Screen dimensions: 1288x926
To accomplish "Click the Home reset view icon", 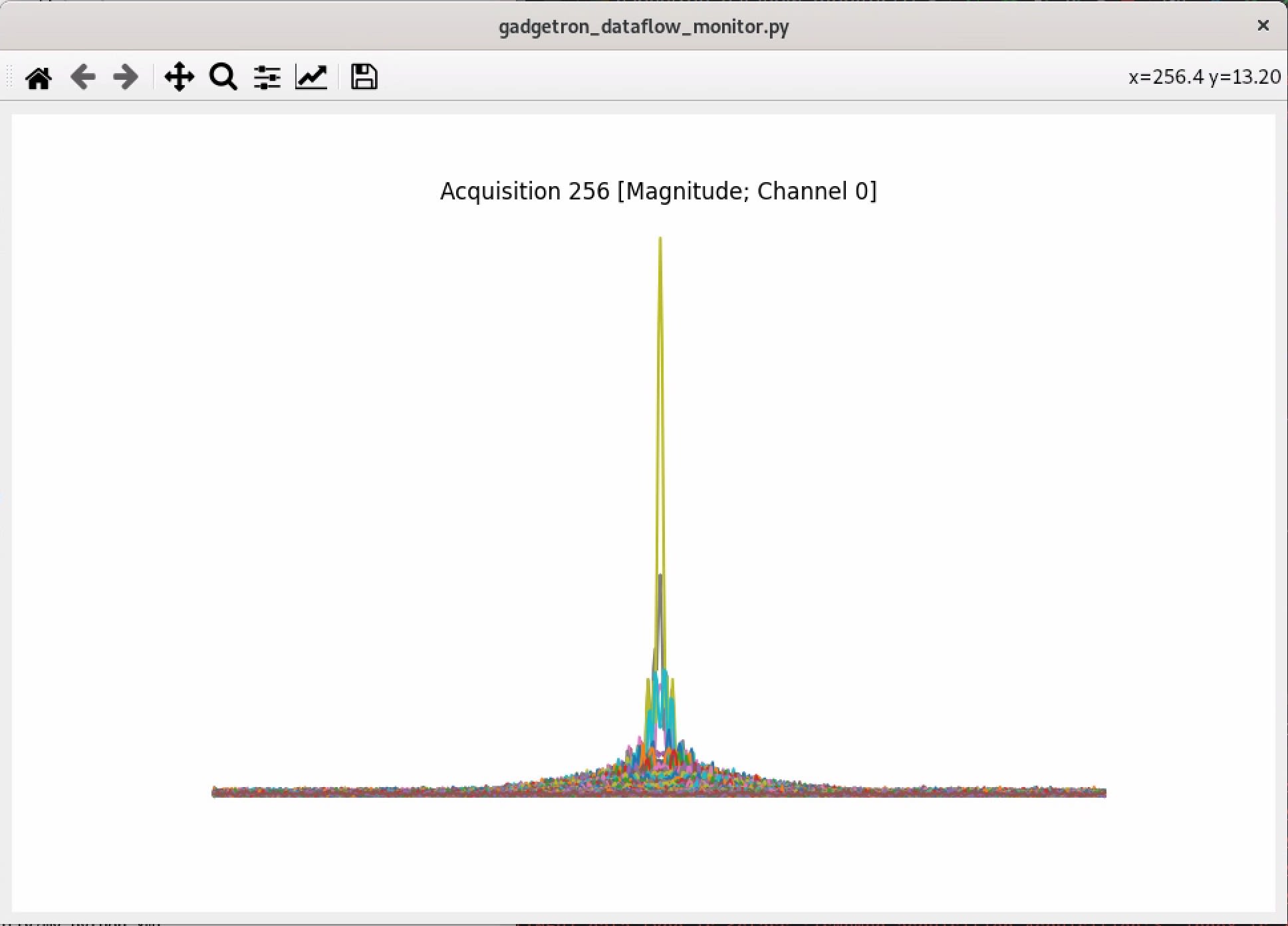I will coord(39,77).
